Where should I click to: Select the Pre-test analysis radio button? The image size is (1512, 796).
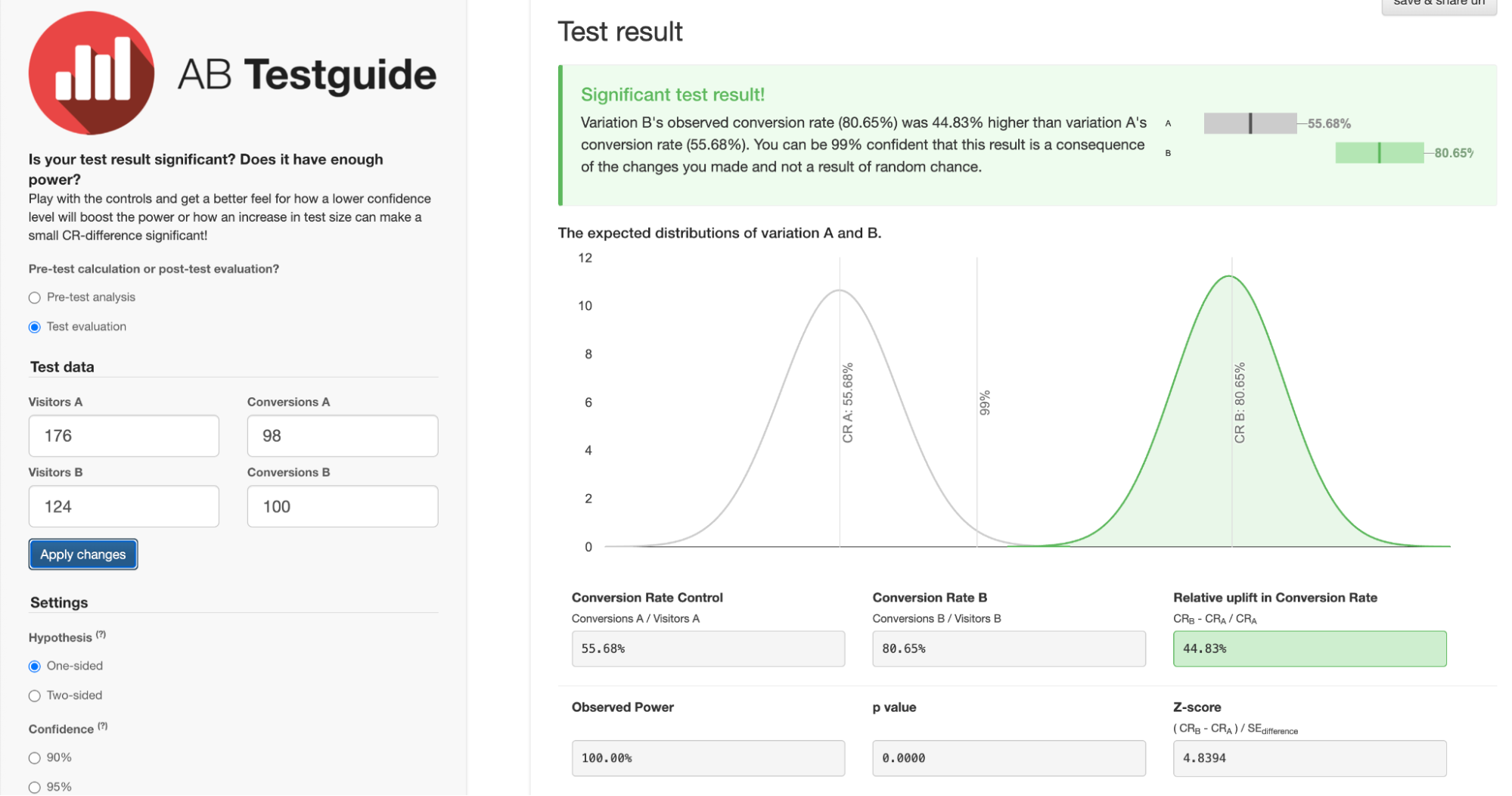pos(34,297)
